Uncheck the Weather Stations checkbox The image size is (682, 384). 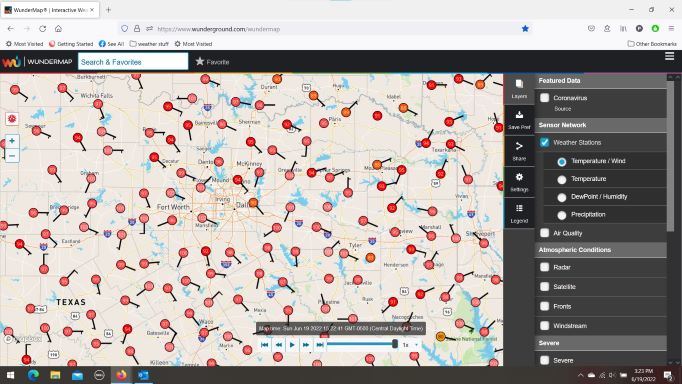545,142
